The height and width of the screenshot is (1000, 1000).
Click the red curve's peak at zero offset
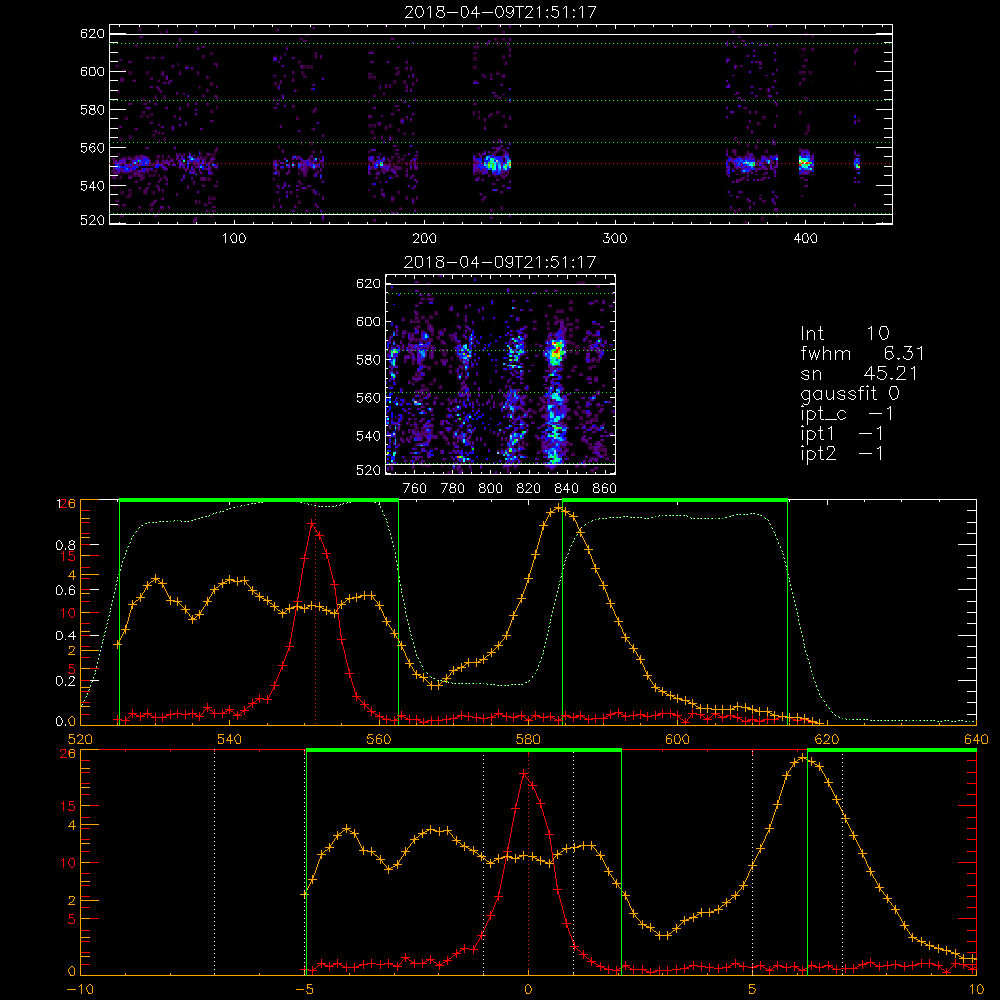coord(524,773)
